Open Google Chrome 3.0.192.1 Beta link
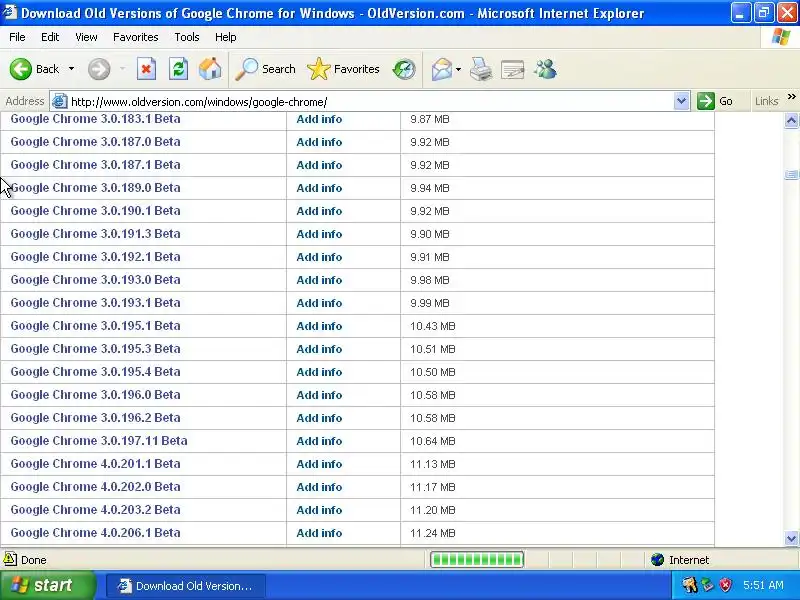The height and width of the screenshot is (600, 800). click(x=95, y=257)
